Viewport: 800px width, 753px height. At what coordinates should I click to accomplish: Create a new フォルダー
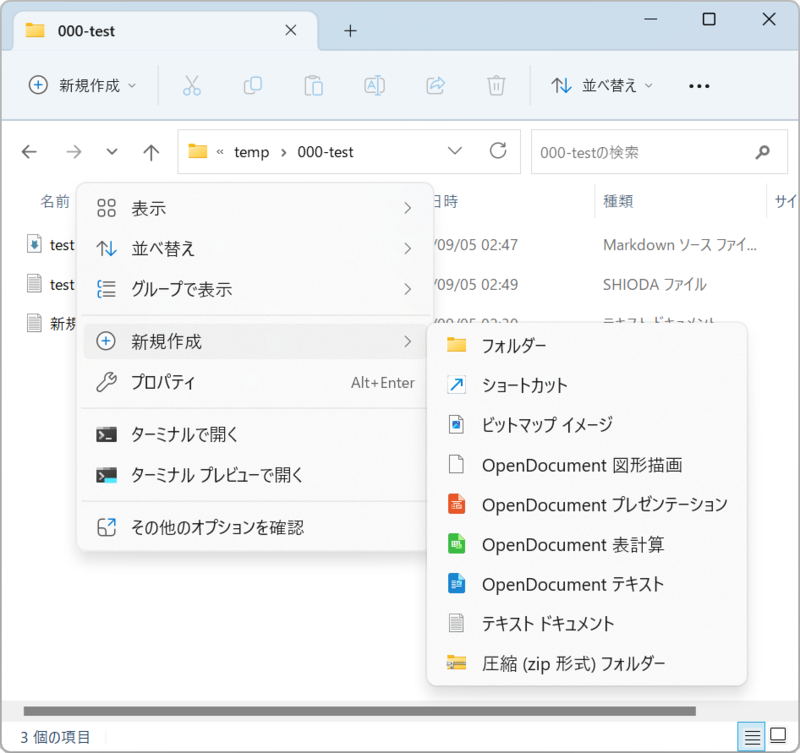point(587,345)
